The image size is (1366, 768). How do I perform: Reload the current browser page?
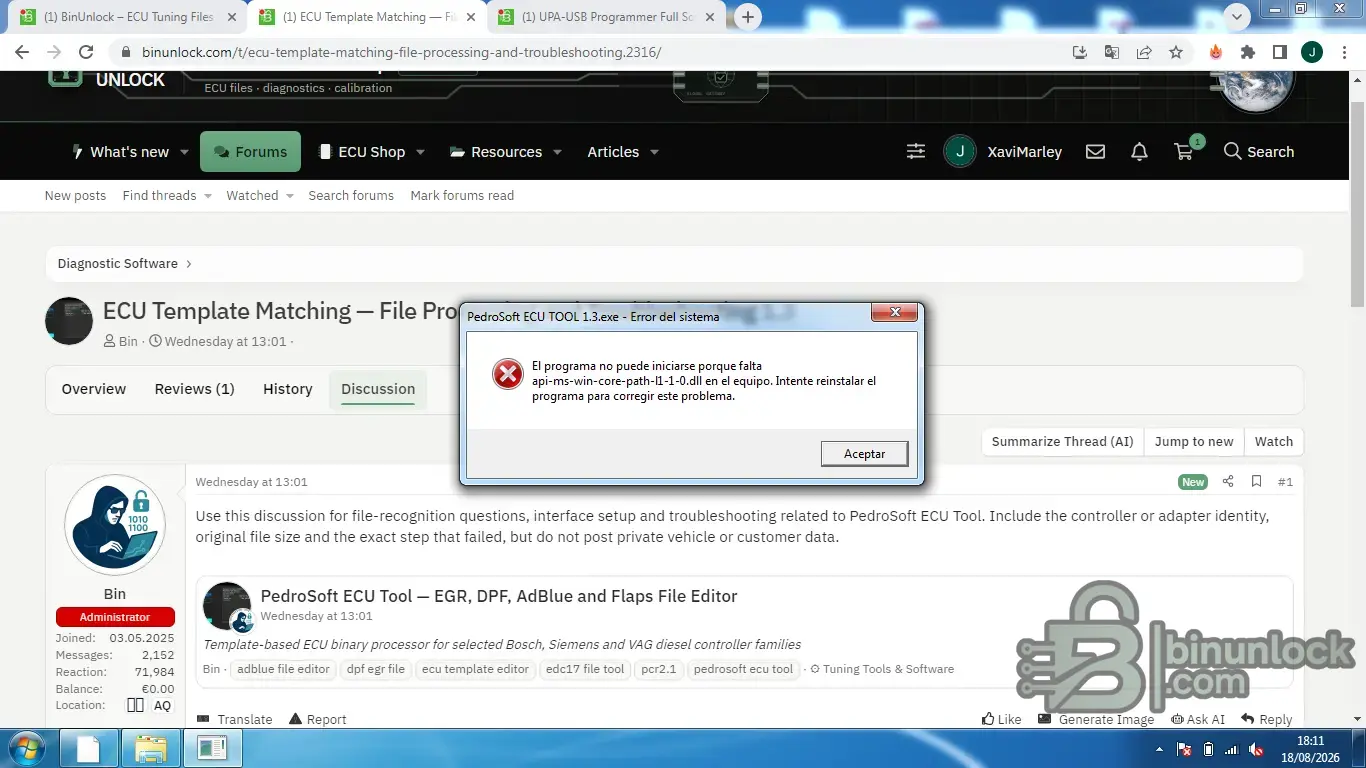(86, 52)
